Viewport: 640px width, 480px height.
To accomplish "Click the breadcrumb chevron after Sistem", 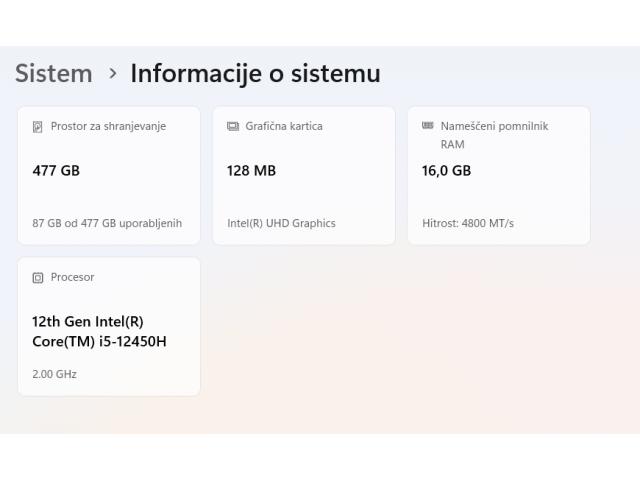I will [112, 73].
